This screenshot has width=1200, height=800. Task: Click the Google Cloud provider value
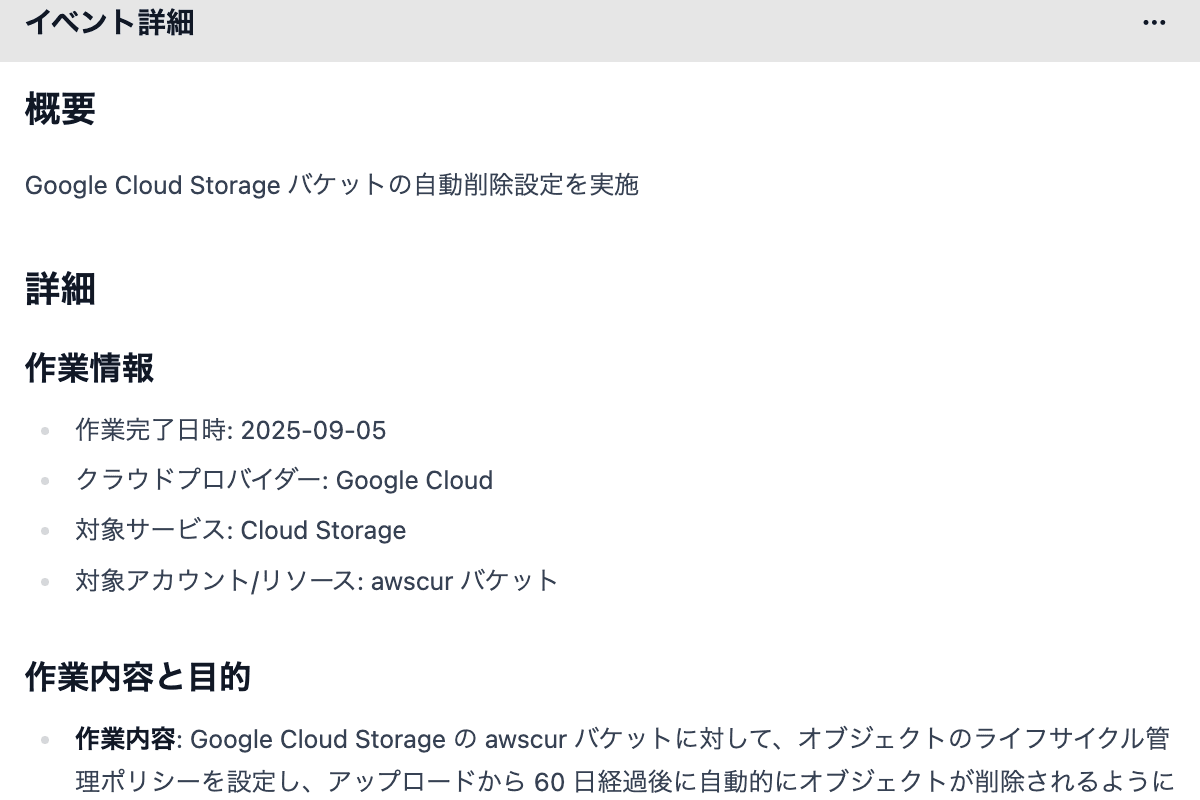(x=414, y=481)
